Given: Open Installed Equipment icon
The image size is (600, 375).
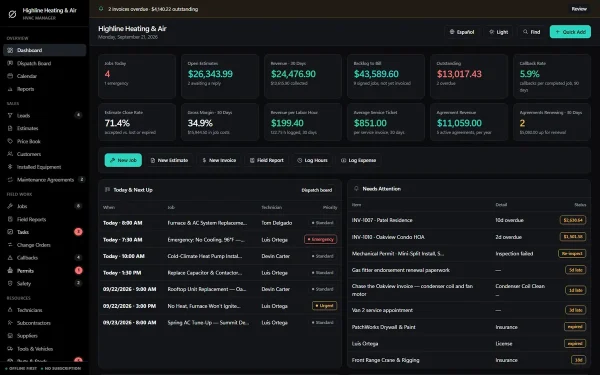Looking at the screenshot, I should [10, 167].
